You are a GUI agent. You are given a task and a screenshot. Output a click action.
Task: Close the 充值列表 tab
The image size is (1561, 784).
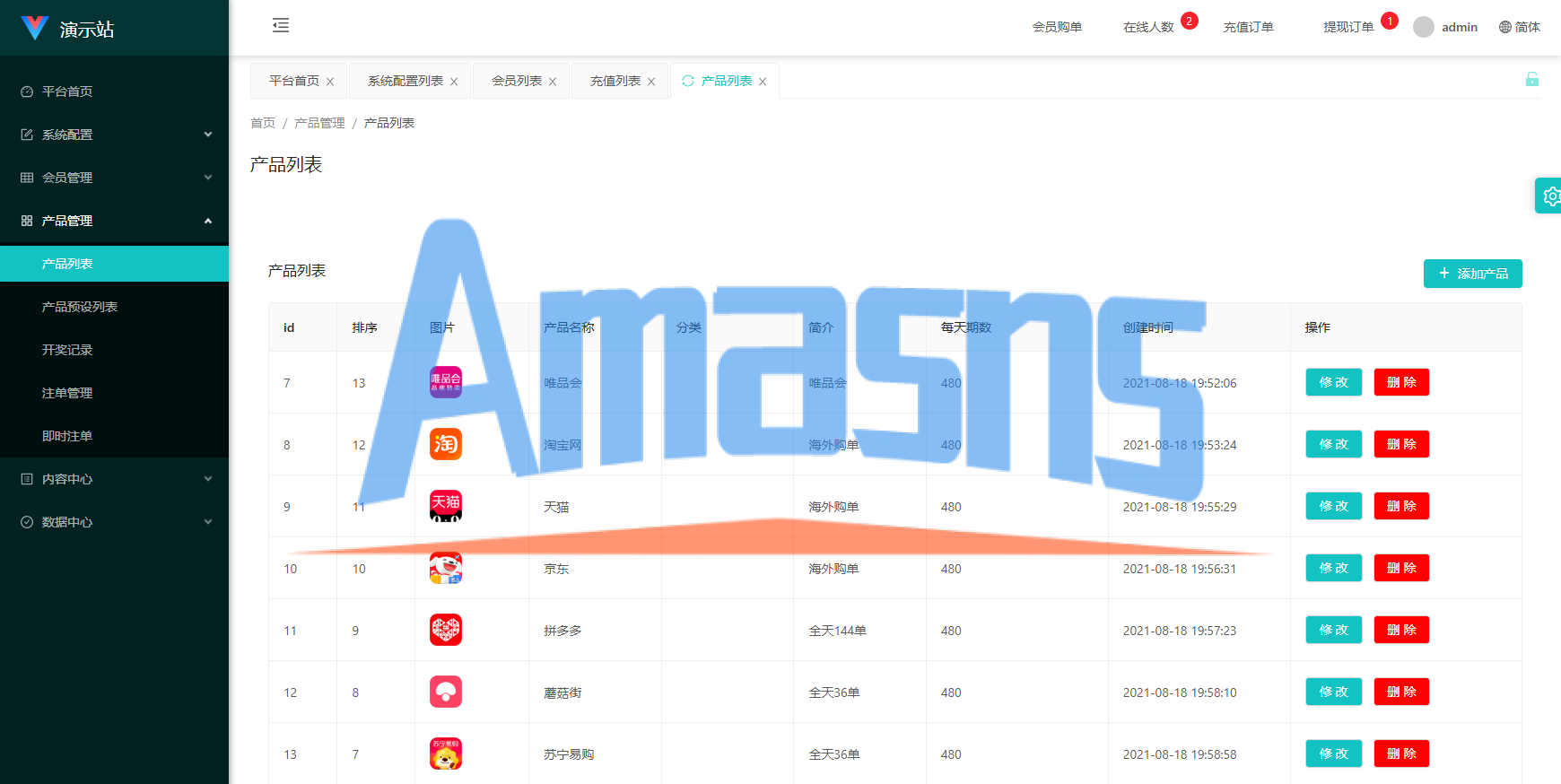pyautogui.click(x=651, y=82)
